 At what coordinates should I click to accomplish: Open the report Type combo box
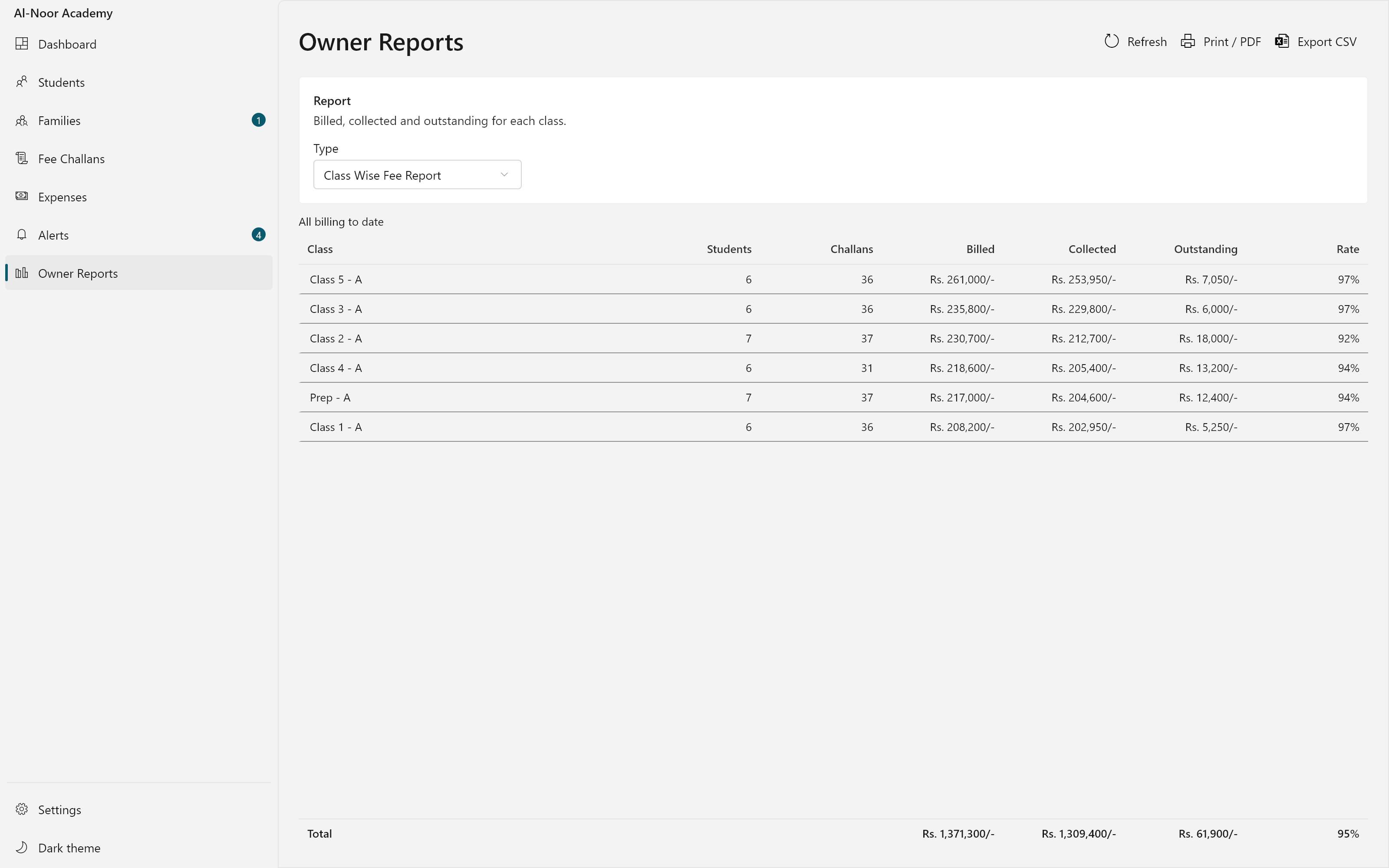tap(417, 174)
